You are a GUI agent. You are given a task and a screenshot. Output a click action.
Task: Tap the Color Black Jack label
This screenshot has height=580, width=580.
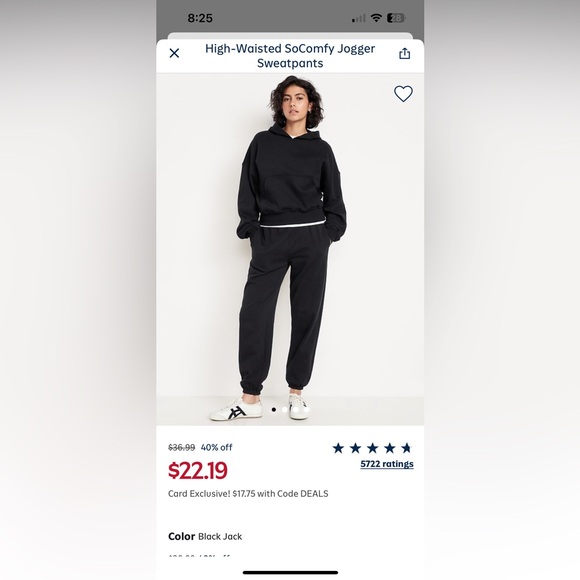[205, 536]
